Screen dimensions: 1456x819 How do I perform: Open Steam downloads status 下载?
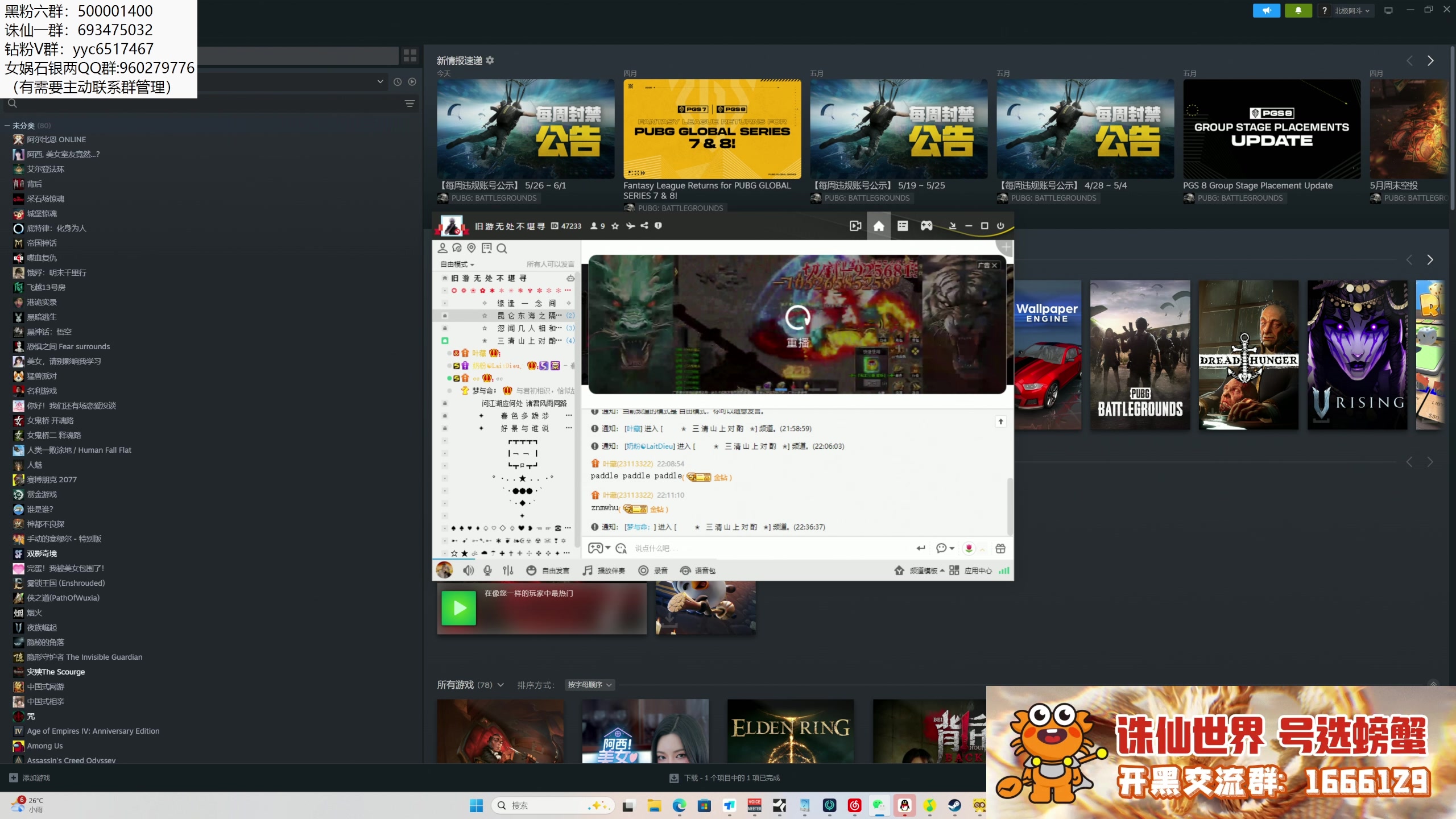(x=725, y=777)
